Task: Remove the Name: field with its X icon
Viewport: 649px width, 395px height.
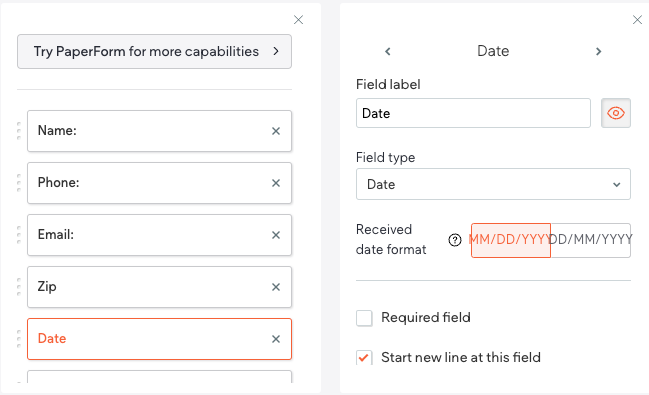Action: [276, 131]
